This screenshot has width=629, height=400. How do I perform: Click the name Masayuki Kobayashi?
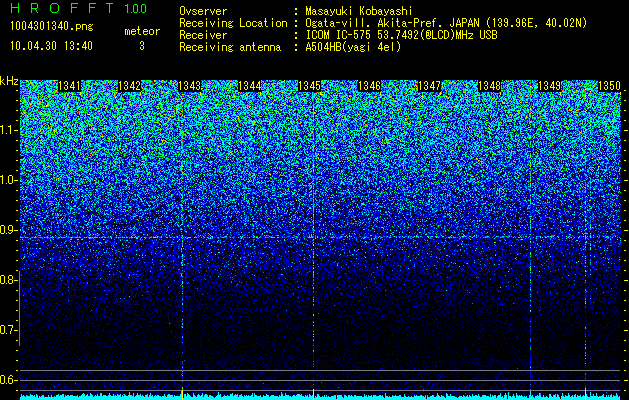(359, 11)
